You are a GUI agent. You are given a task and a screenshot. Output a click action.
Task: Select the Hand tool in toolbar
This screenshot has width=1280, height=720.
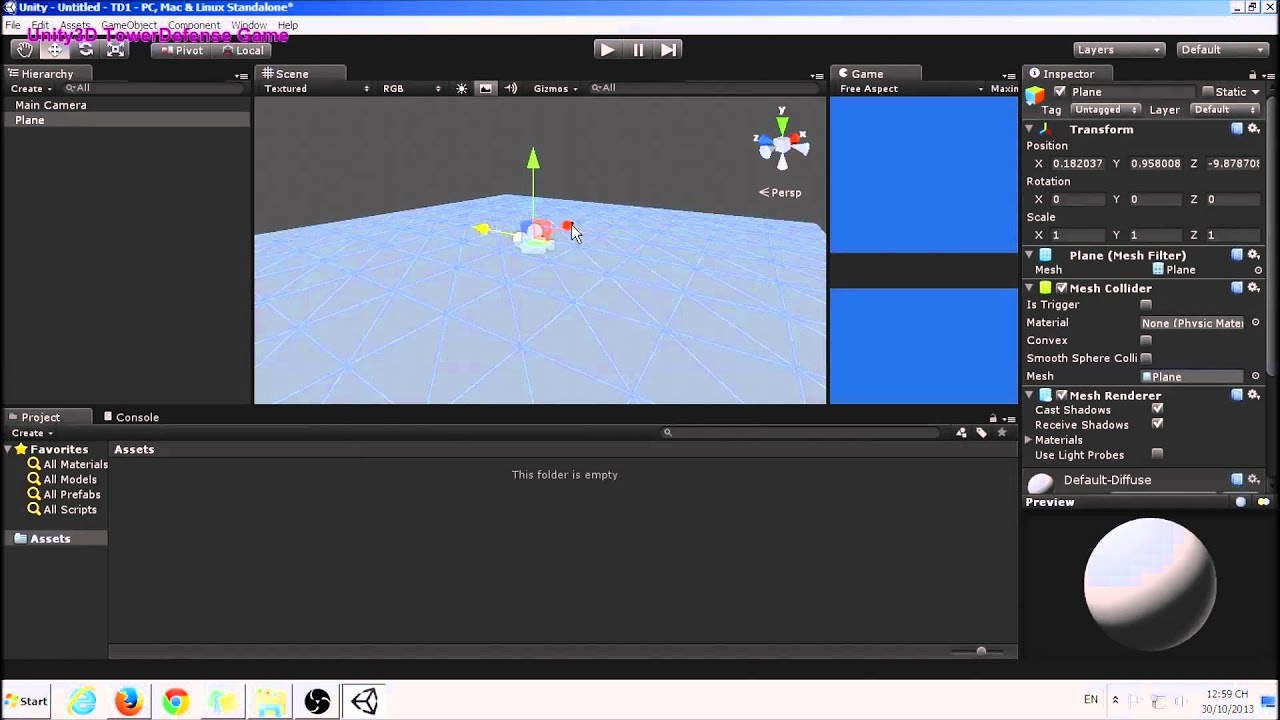click(24, 49)
